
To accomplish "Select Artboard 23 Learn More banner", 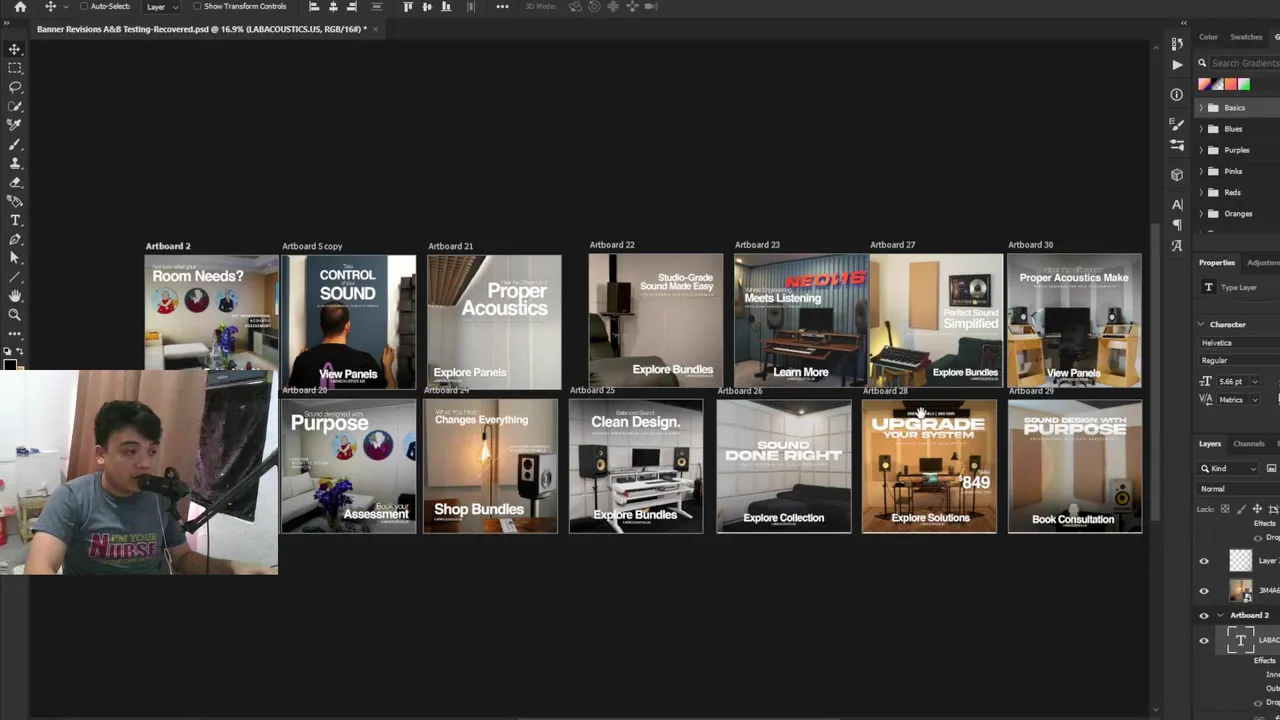I will [800, 321].
